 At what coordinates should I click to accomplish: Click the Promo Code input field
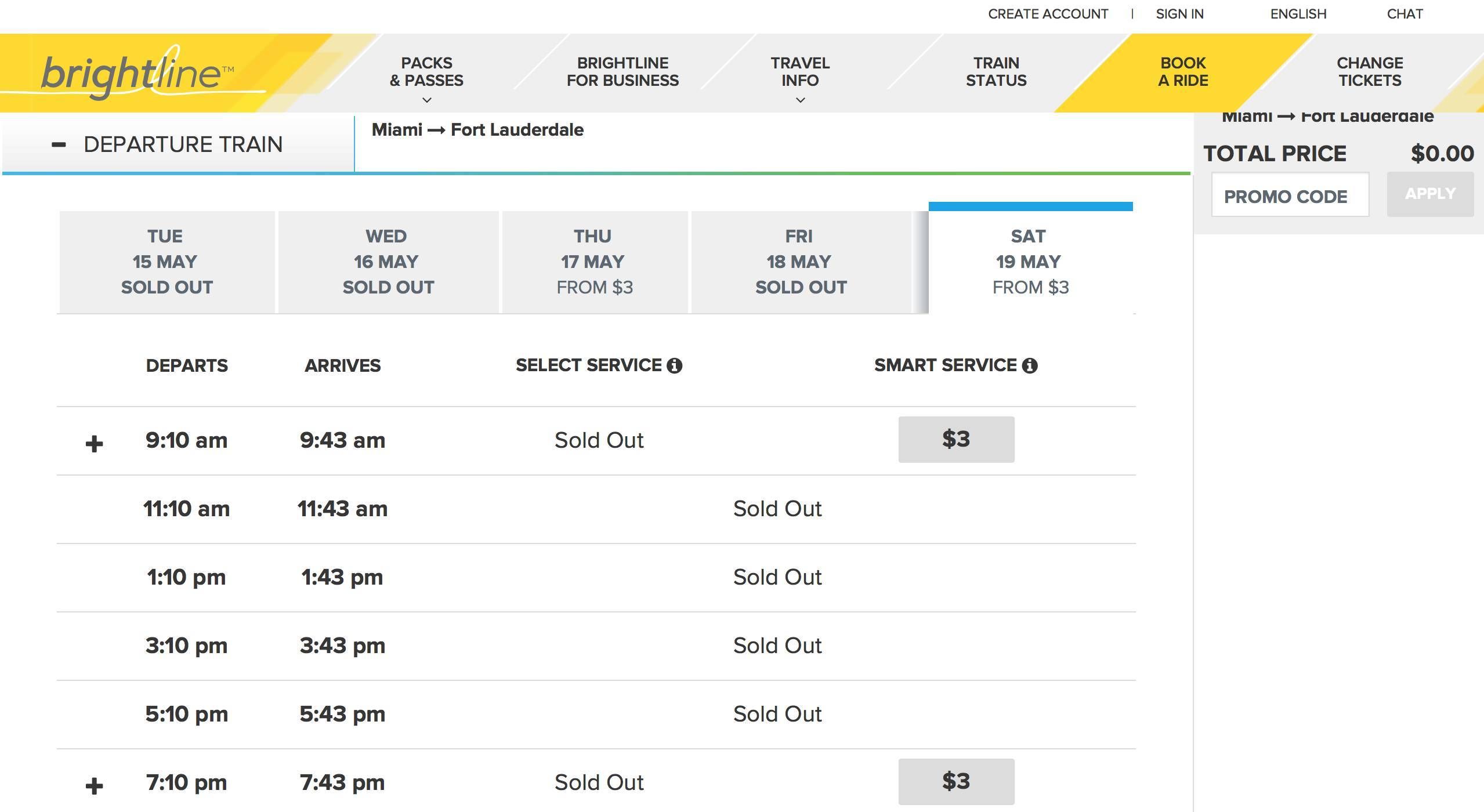(x=1290, y=196)
